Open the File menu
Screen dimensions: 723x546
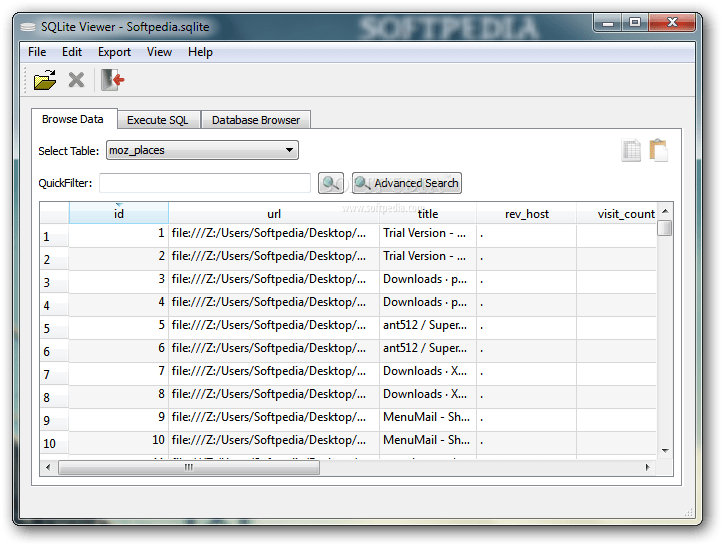[37, 52]
